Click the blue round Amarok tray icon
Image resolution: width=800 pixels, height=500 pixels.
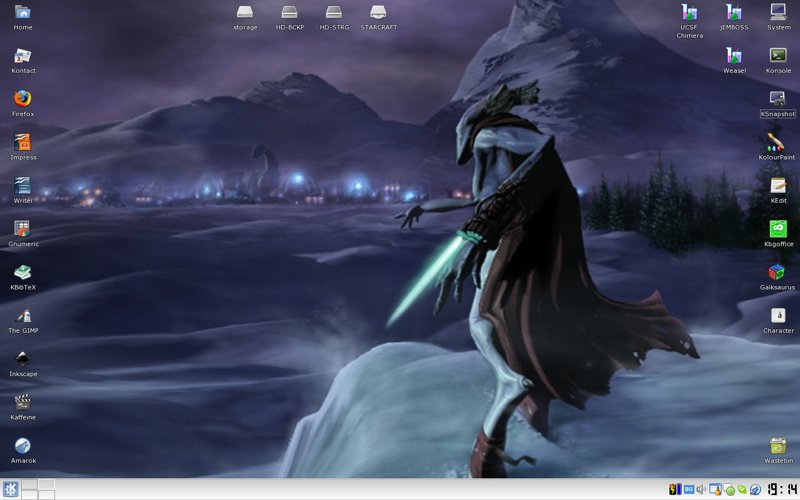[x=755, y=490]
